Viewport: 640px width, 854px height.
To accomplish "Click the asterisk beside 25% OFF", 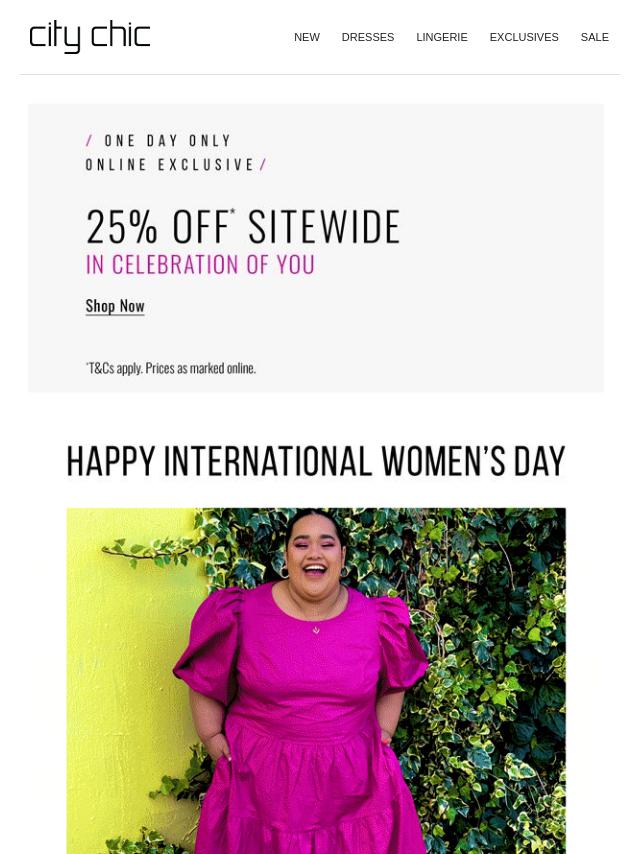I will [233, 211].
